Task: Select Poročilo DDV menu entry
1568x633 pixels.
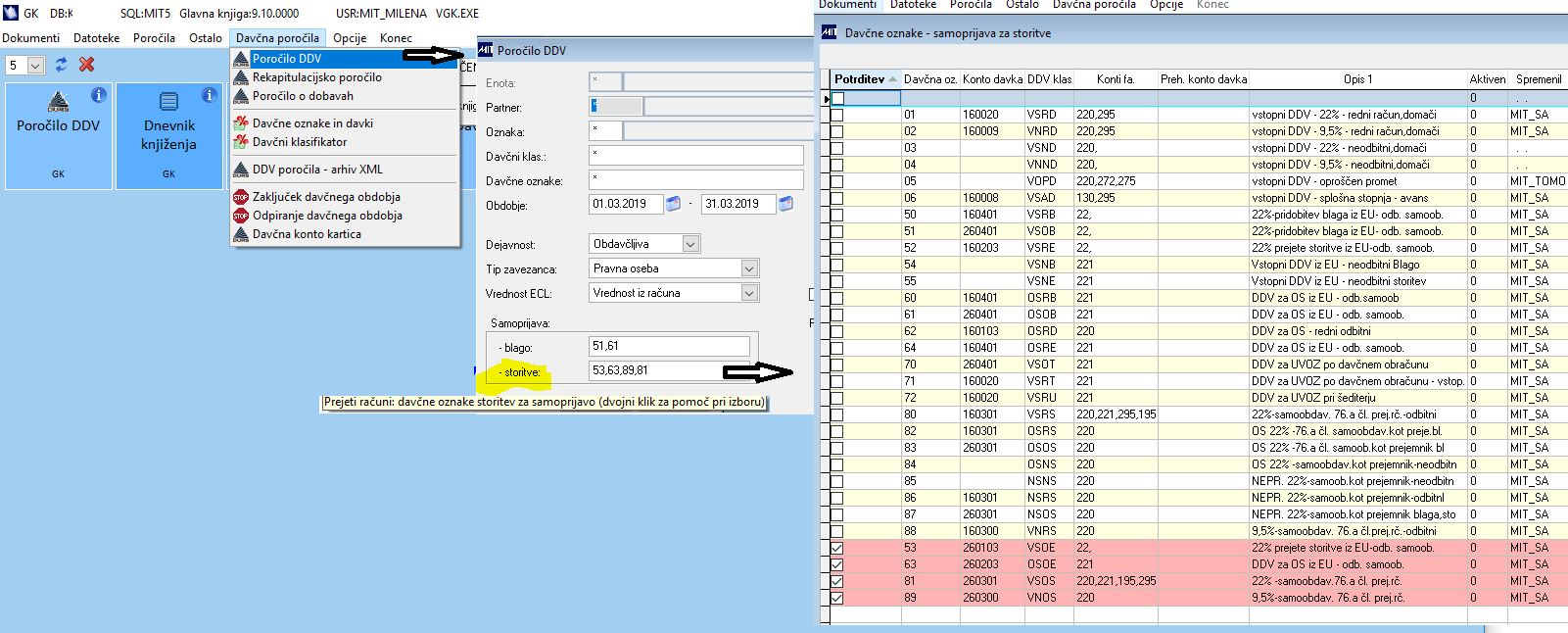Action: click(x=345, y=59)
